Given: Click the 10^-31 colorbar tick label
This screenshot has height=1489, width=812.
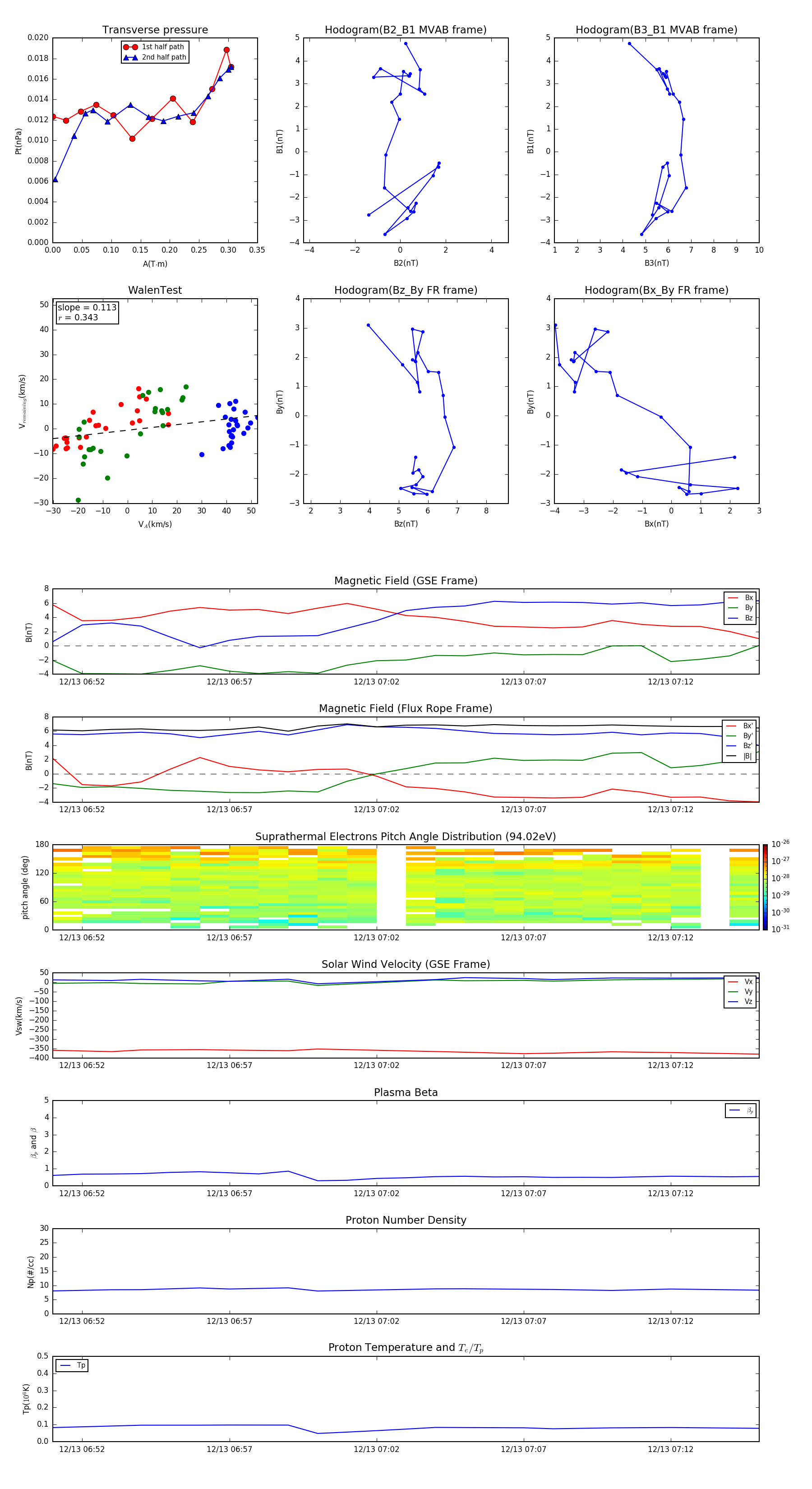Looking at the screenshot, I should [x=780, y=929].
